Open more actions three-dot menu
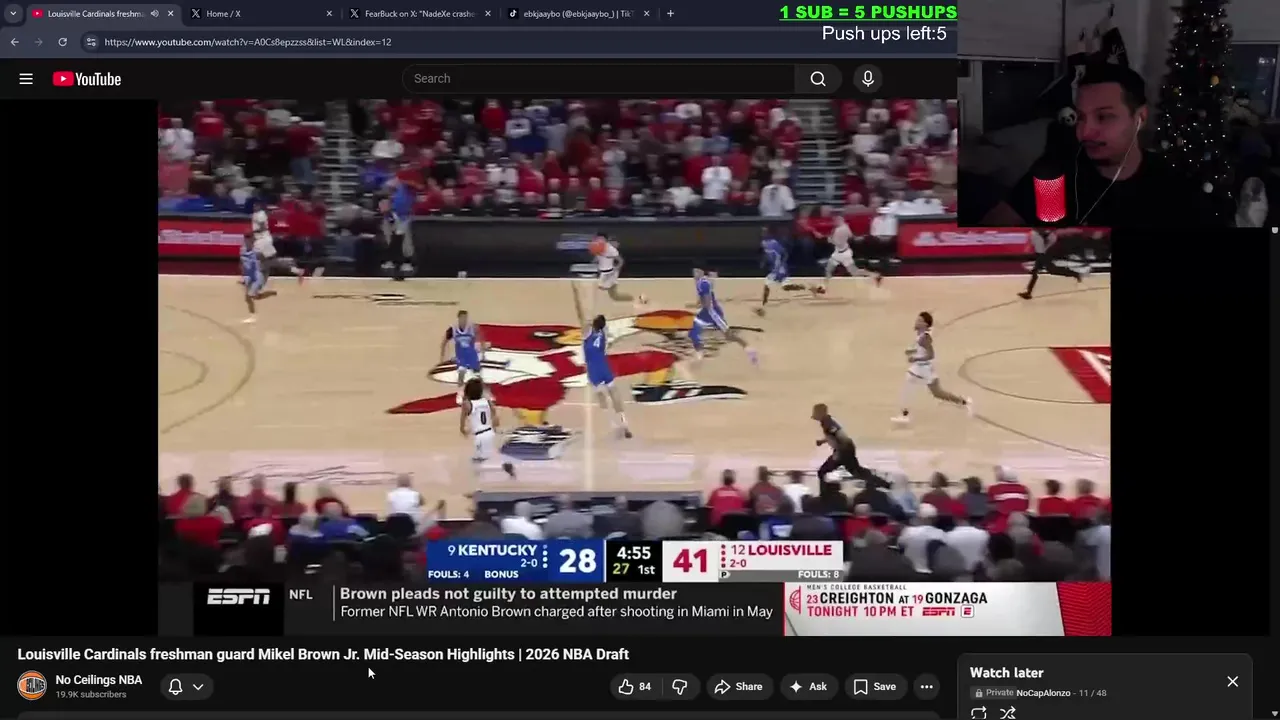The width and height of the screenshot is (1280, 720). [927, 687]
